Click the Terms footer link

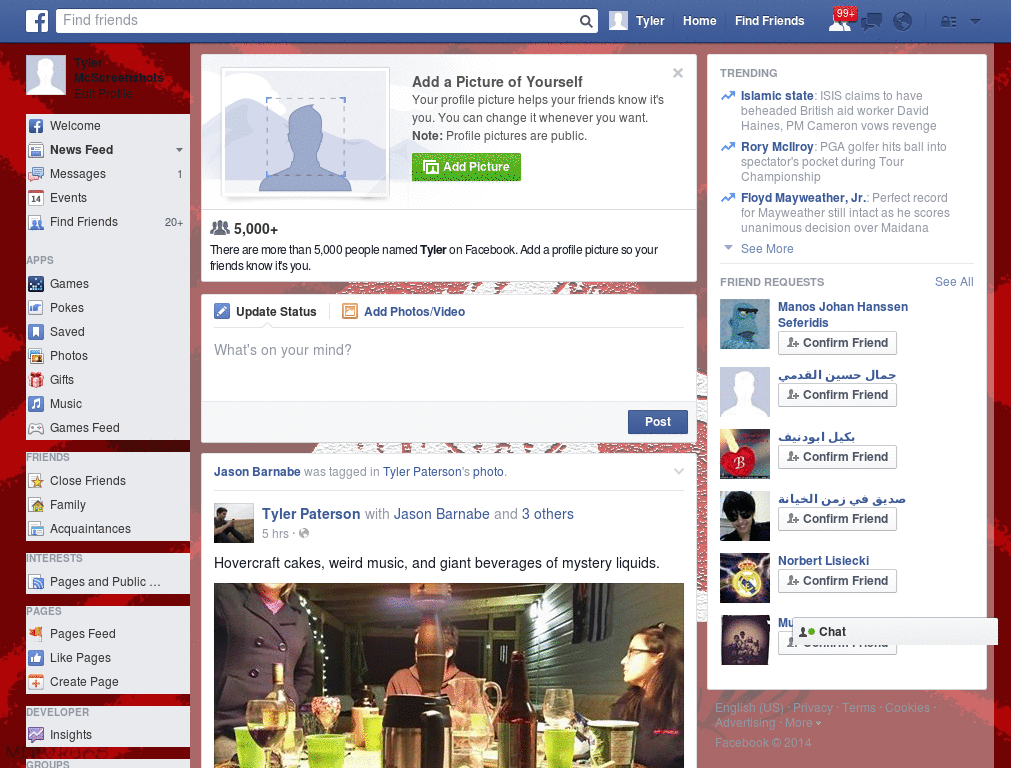[859, 708]
